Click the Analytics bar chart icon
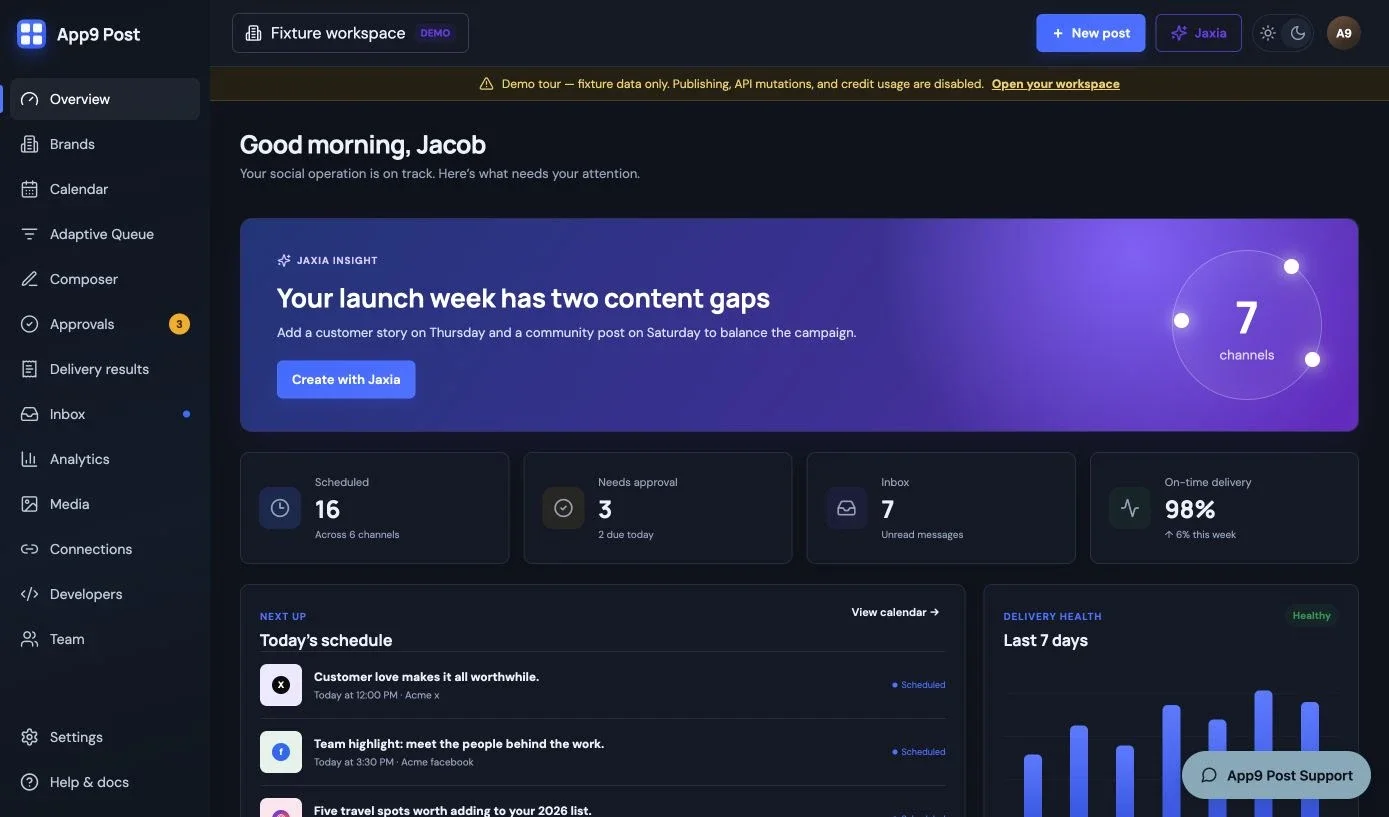The height and width of the screenshot is (817, 1389). (x=30, y=459)
